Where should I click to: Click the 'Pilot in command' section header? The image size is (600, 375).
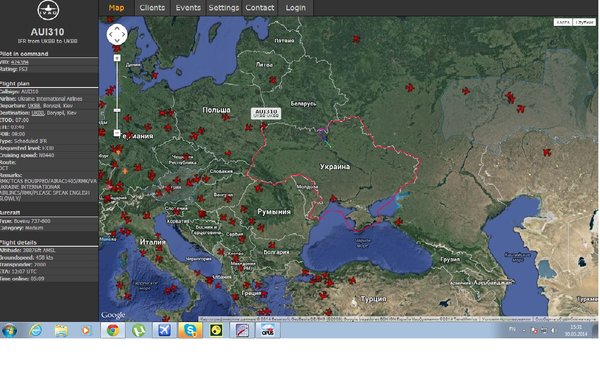pos(24,54)
